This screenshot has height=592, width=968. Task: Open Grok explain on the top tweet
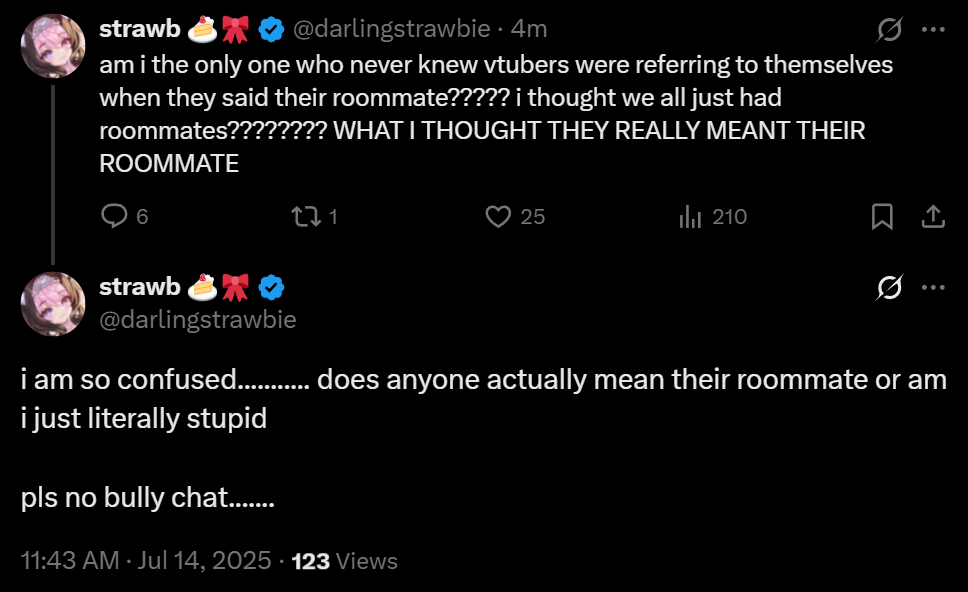(888, 31)
